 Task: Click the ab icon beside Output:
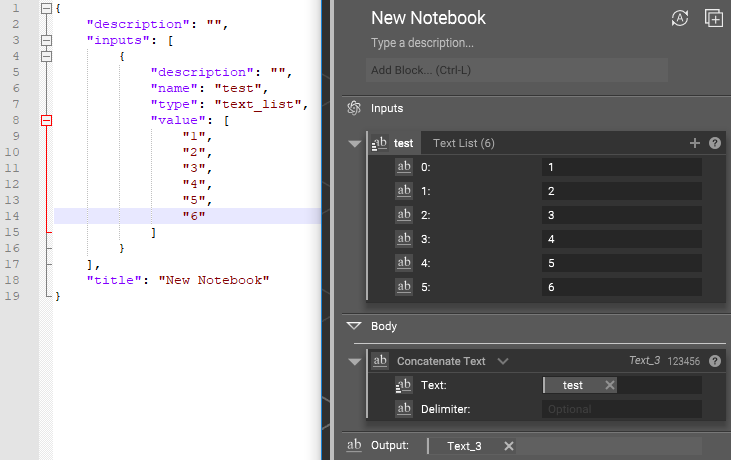354,445
